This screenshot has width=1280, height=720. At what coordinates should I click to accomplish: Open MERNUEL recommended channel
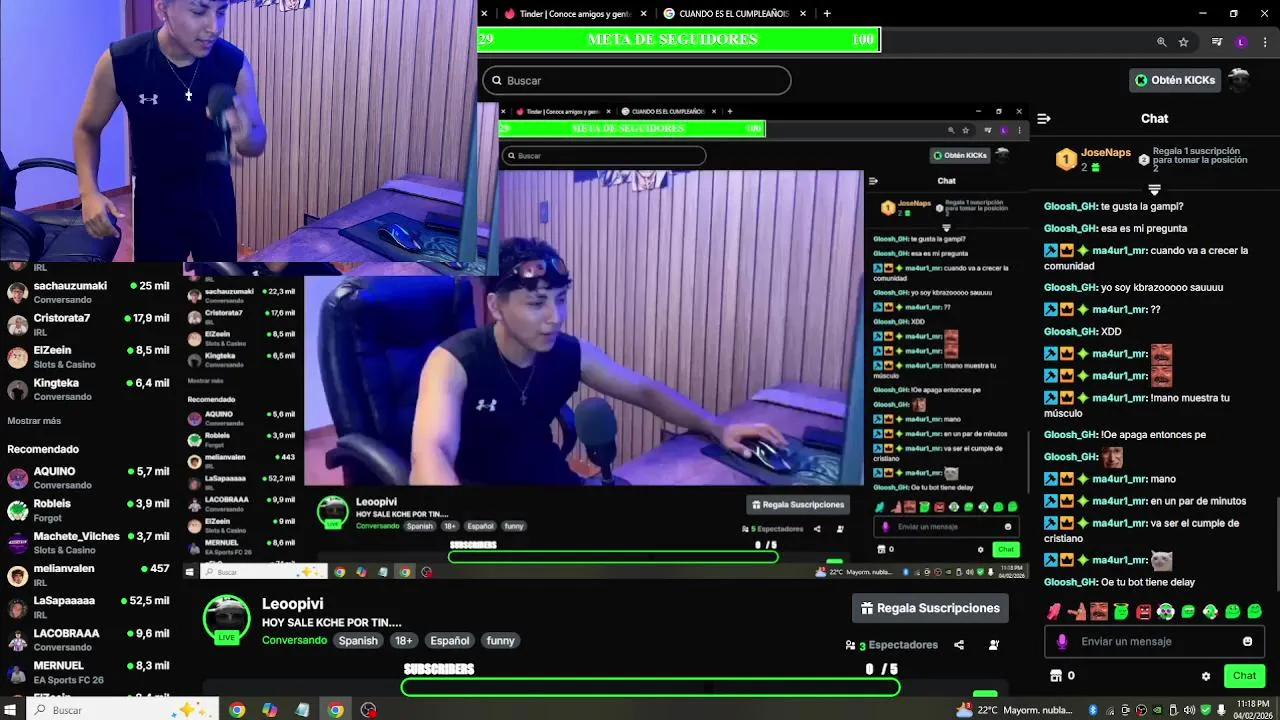(x=89, y=672)
